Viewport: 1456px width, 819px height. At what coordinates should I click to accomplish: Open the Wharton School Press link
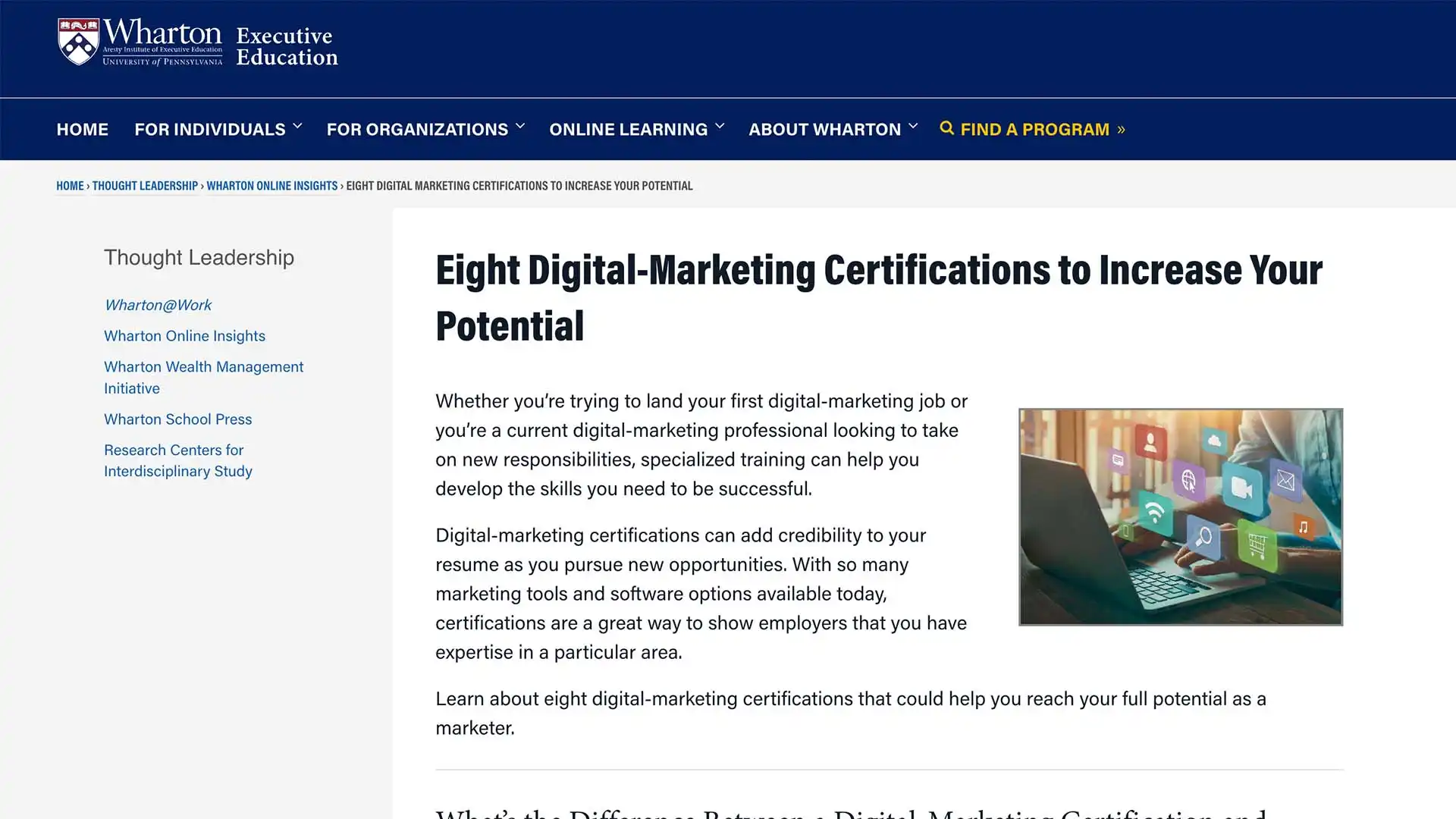coord(177,419)
